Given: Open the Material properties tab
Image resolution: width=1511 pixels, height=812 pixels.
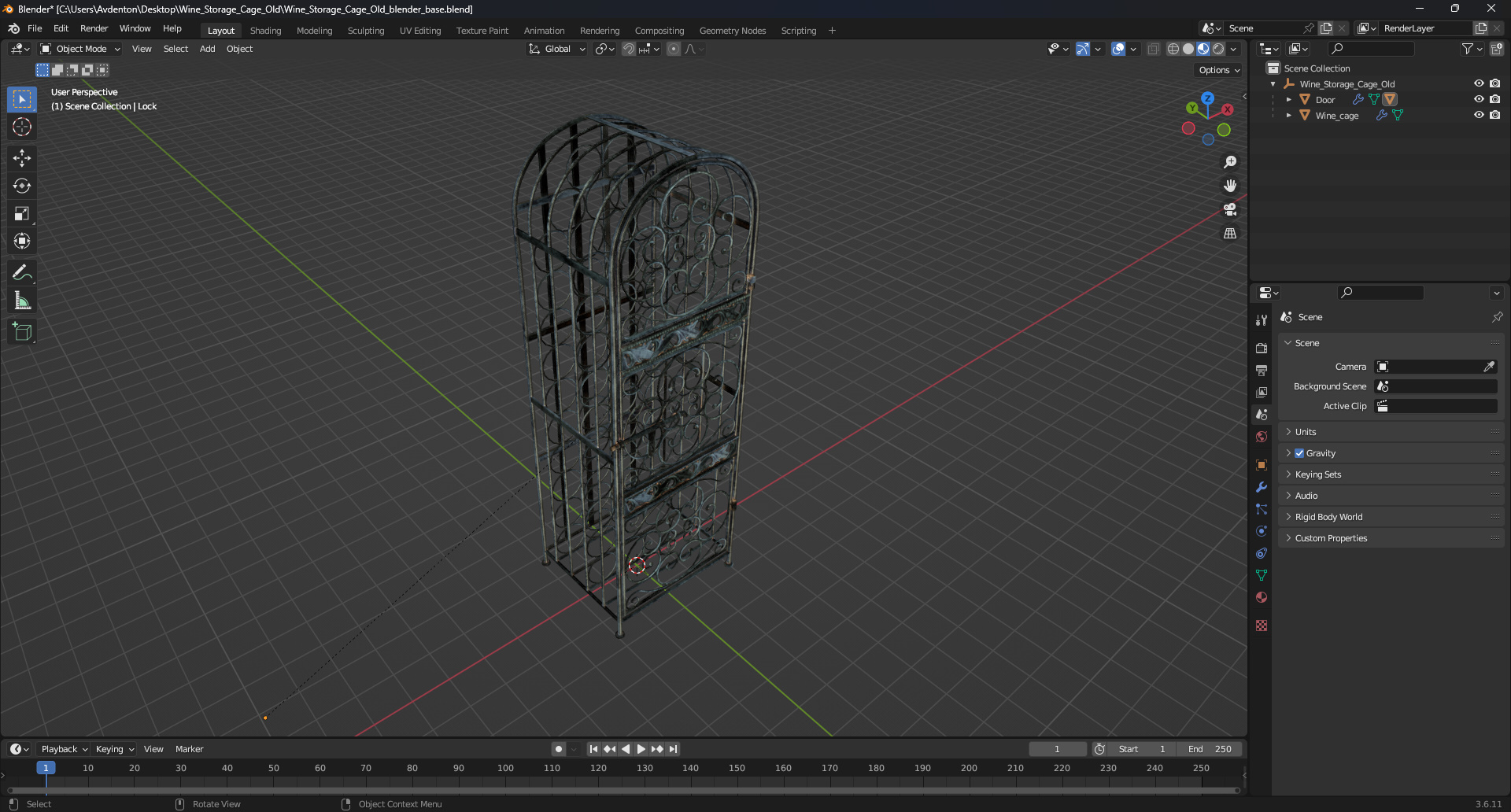Looking at the screenshot, I should [x=1262, y=597].
